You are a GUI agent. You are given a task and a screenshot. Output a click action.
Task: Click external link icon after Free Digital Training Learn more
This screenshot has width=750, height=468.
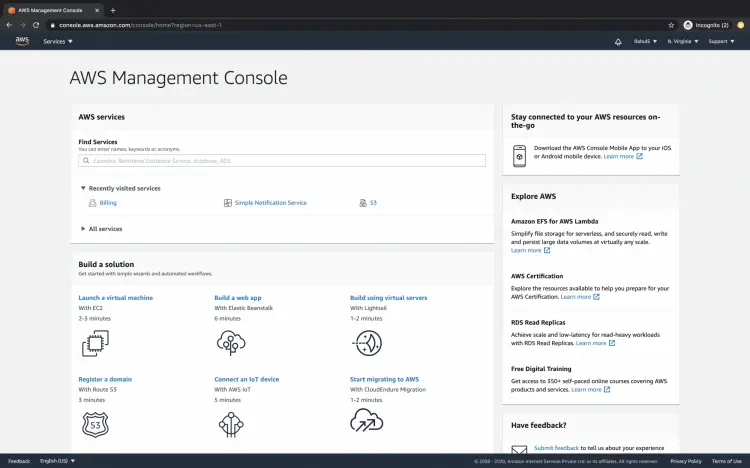(x=607, y=390)
